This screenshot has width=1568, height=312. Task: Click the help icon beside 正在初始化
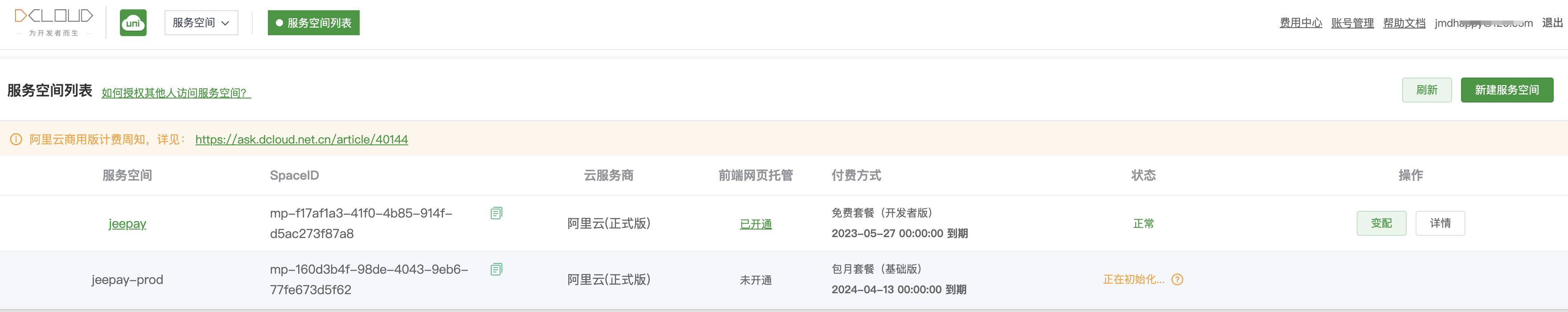coord(1177,280)
